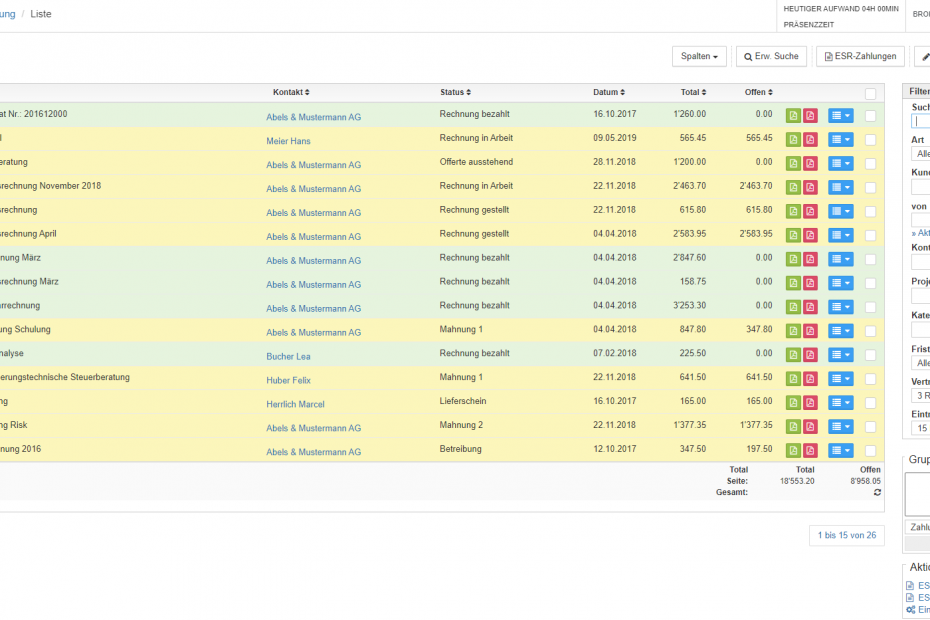
Task: Expand blue actions menu in Bucher Lea row
Action: (x=840, y=355)
